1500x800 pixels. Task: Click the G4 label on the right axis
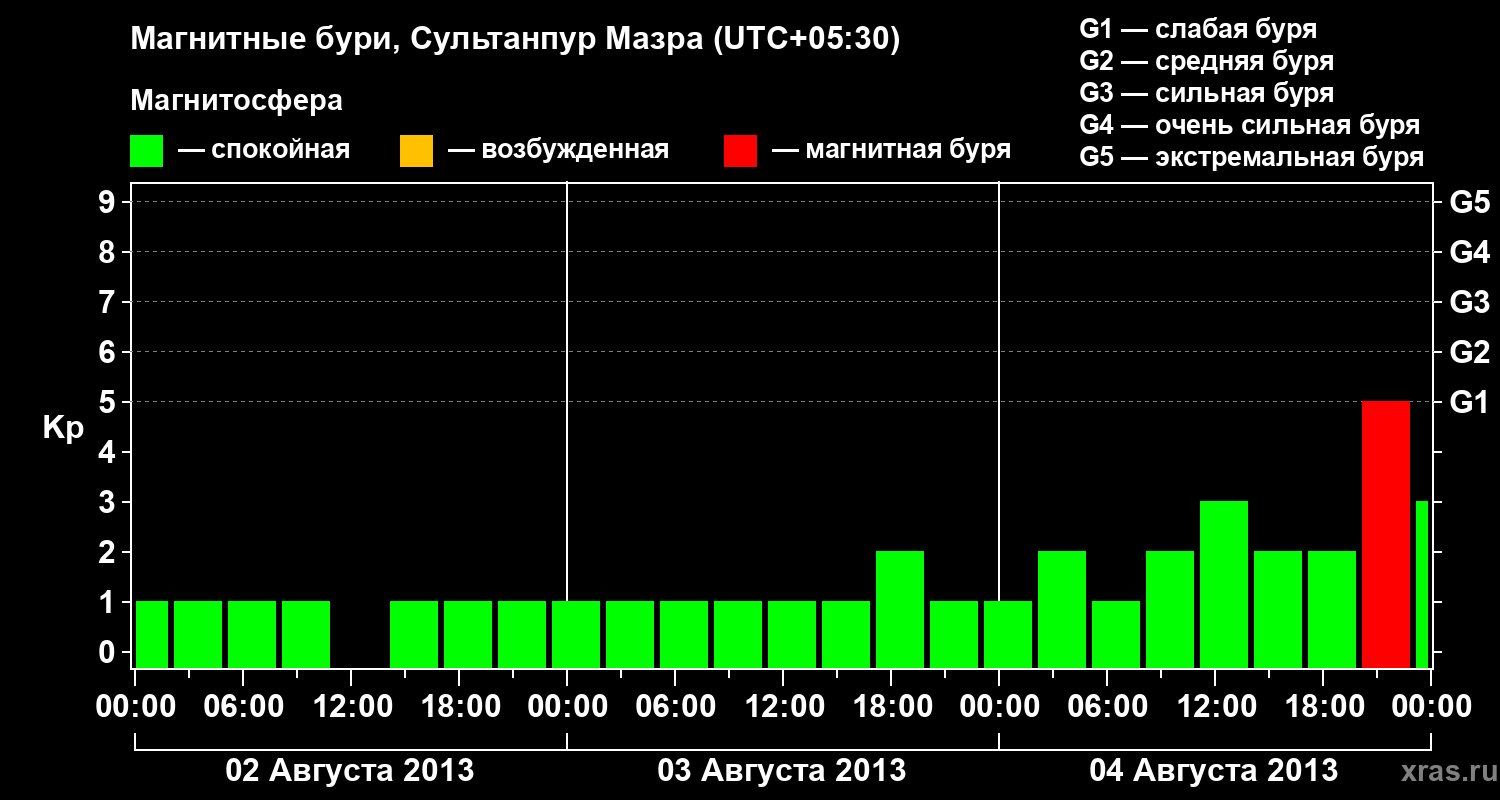point(1469,252)
